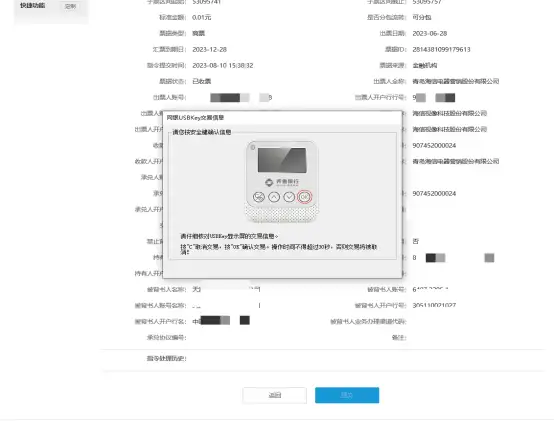Click the 指令处理历史 label
Viewport: 554px width, 426px height.
click(167, 359)
